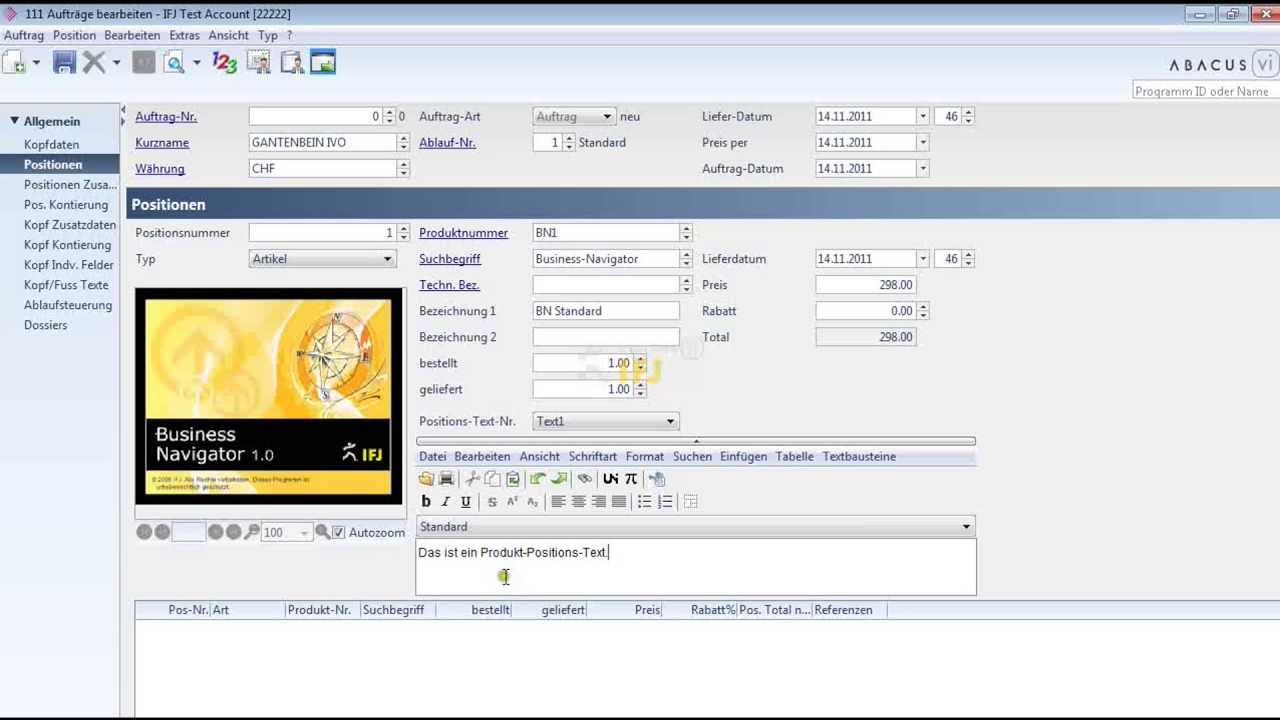The height and width of the screenshot is (720, 1280).
Task: Print the position text with printer icon
Action: (447, 479)
